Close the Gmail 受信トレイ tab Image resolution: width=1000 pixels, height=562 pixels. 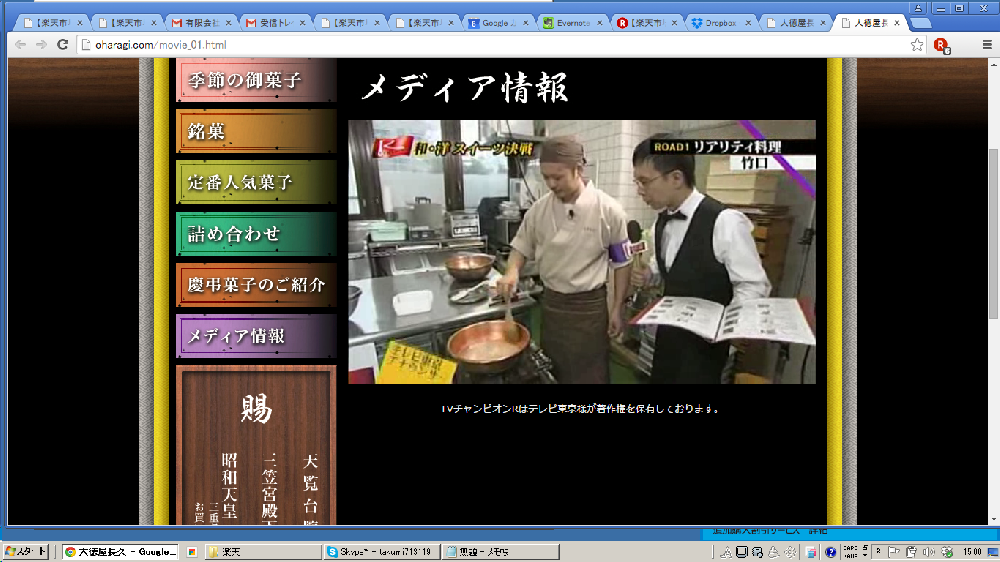(302, 23)
